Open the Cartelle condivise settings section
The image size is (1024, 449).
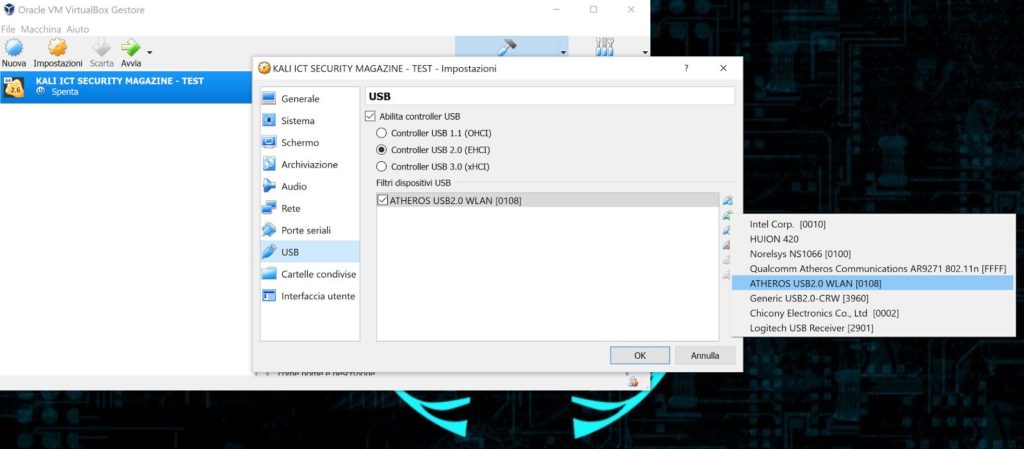[x=310, y=274]
